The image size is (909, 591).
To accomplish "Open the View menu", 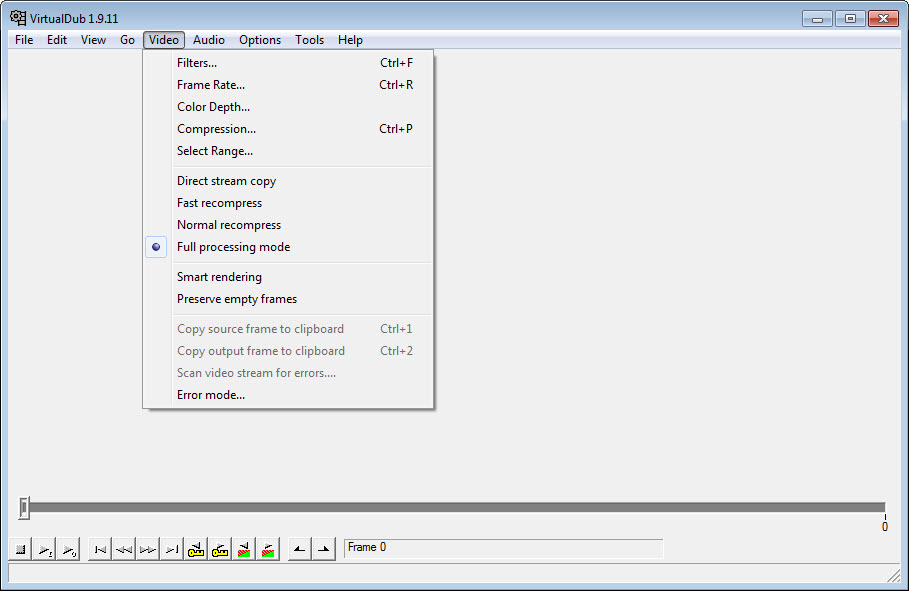I will pos(93,40).
